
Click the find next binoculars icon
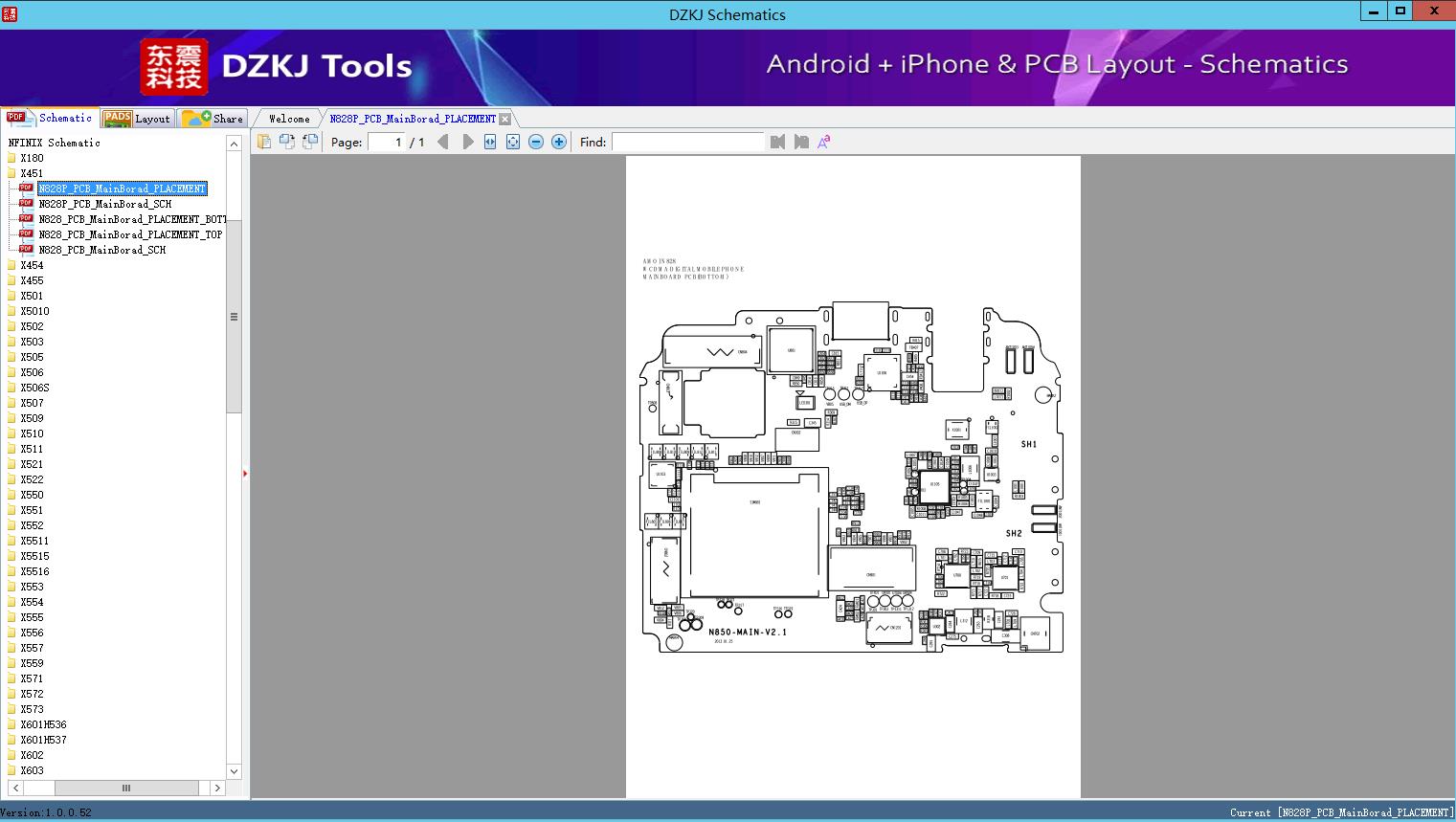(801, 142)
